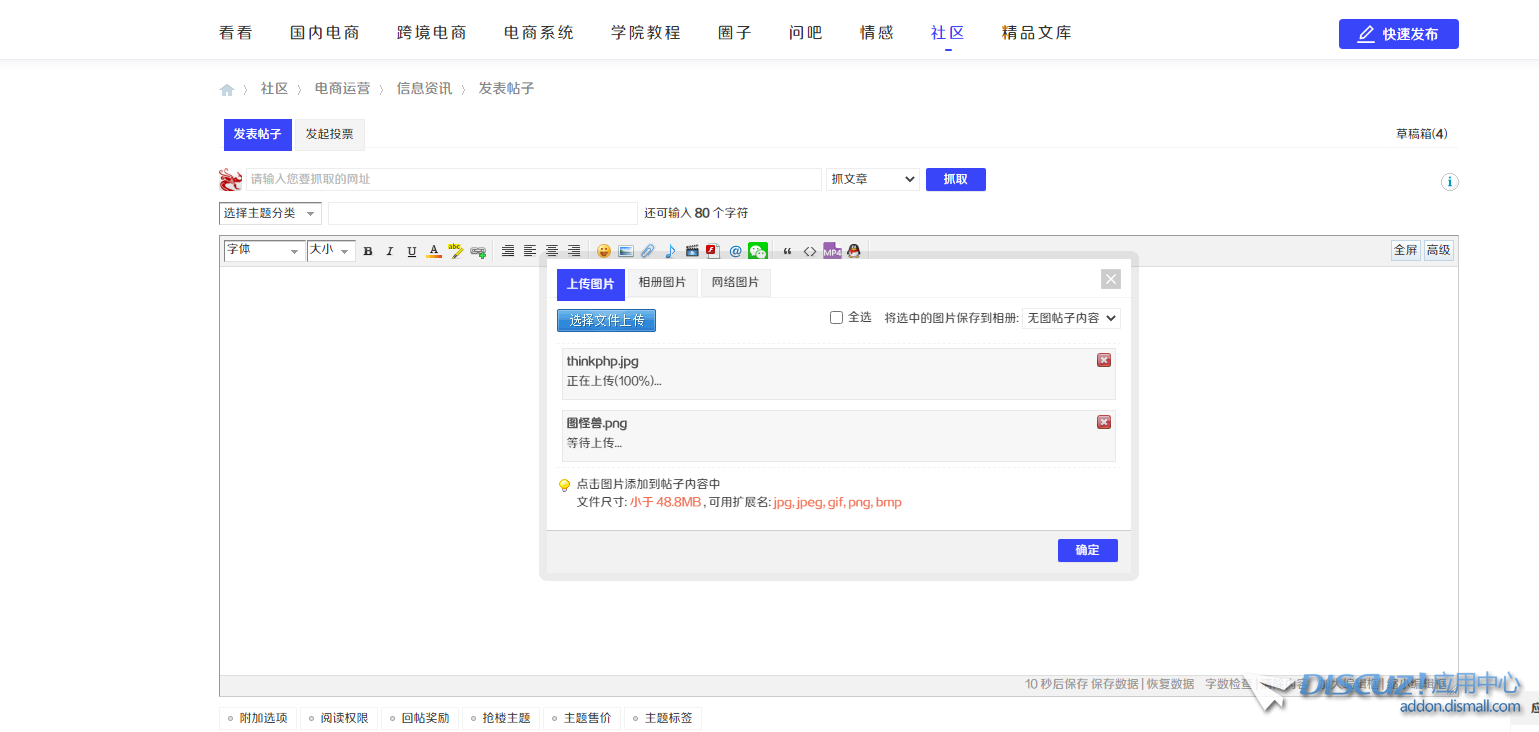This screenshot has width=1539, height=732.
Task: Insert audio with the music note icon
Action: click(670, 251)
